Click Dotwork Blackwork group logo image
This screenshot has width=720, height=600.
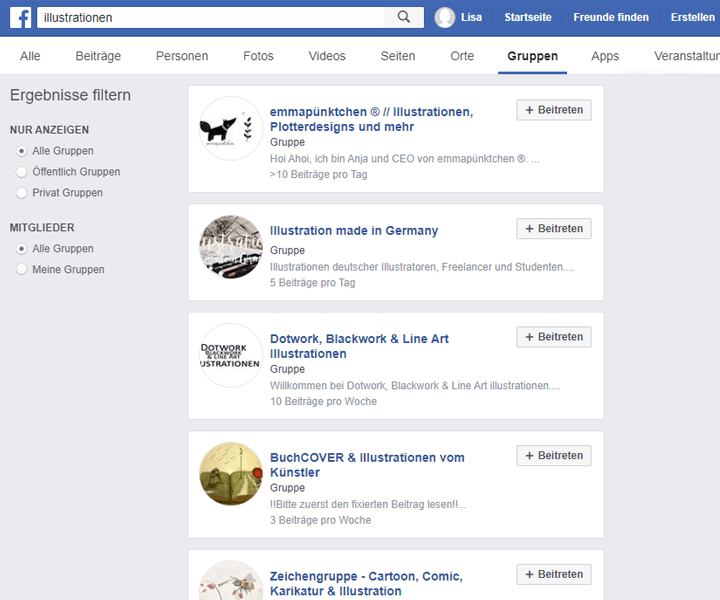coord(231,355)
